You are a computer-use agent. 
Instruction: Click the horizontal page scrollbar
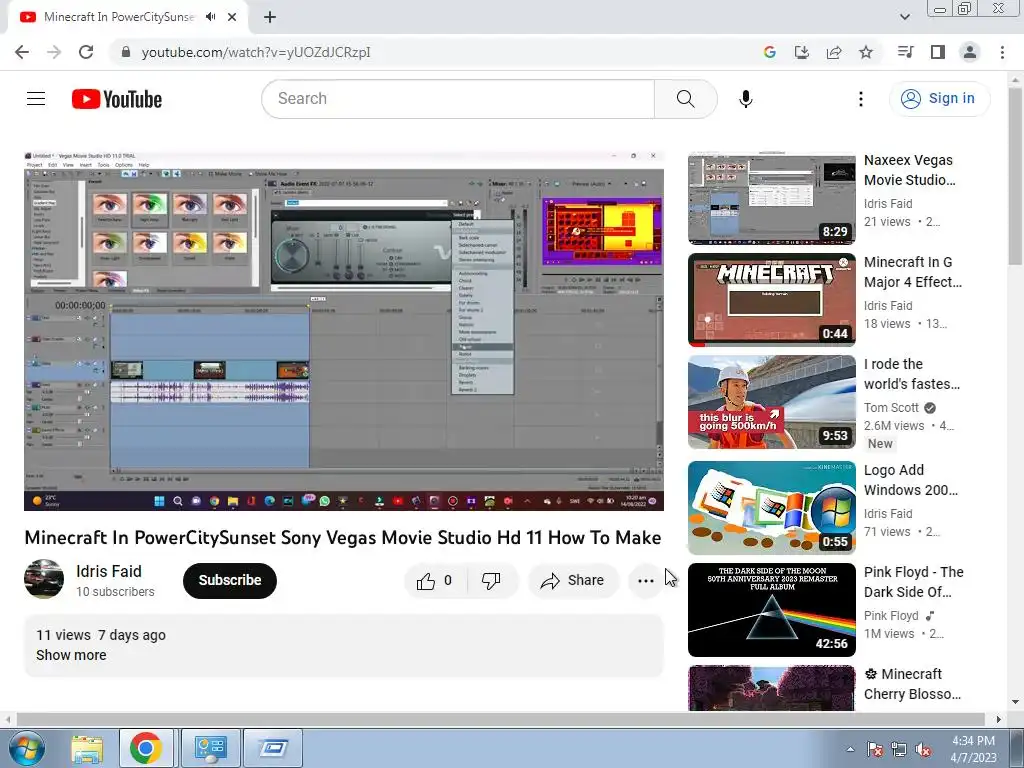tap(502, 719)
